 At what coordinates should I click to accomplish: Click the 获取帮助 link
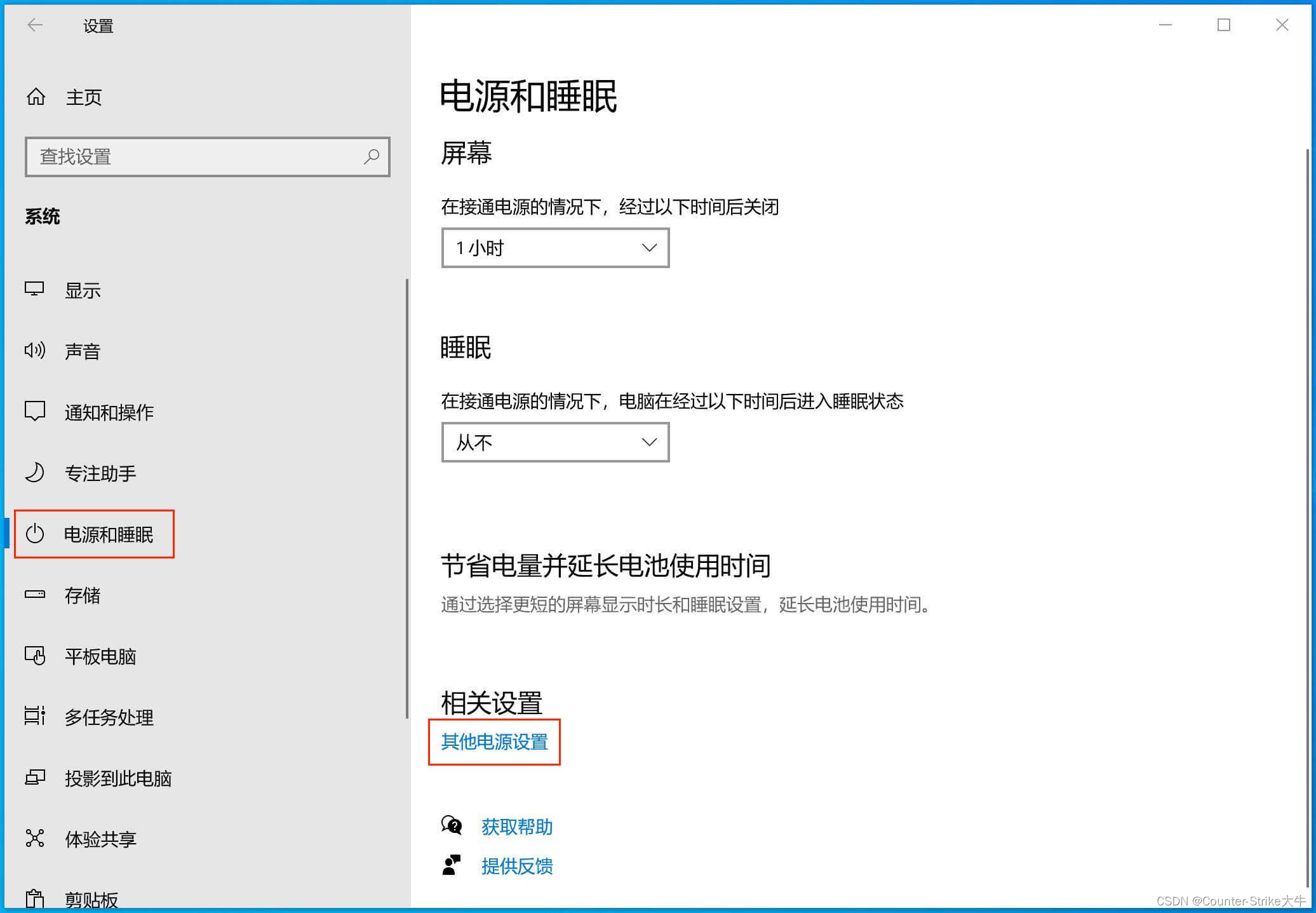coord(516,827)
